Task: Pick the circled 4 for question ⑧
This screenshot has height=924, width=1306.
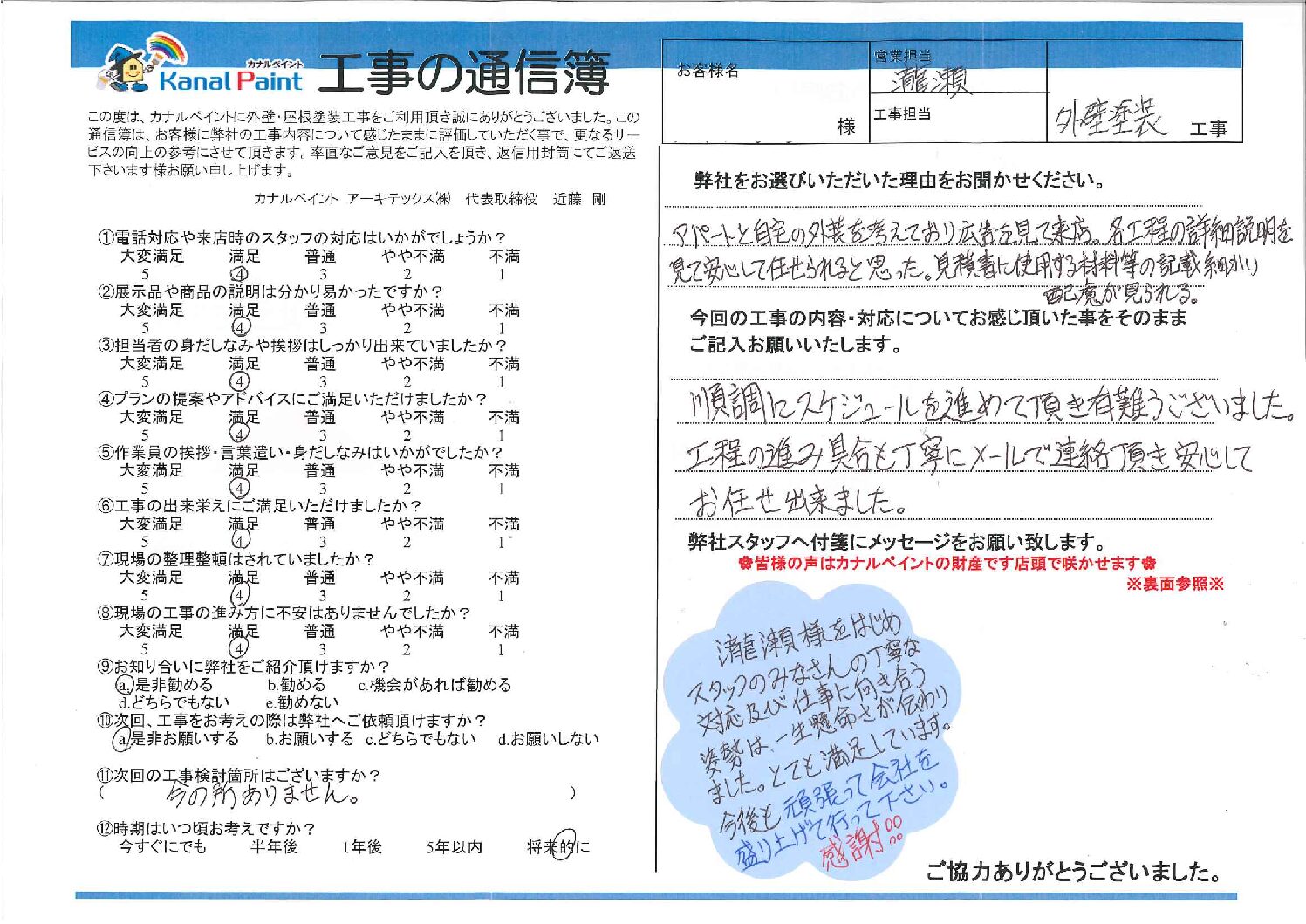Action: pos(238,648)
